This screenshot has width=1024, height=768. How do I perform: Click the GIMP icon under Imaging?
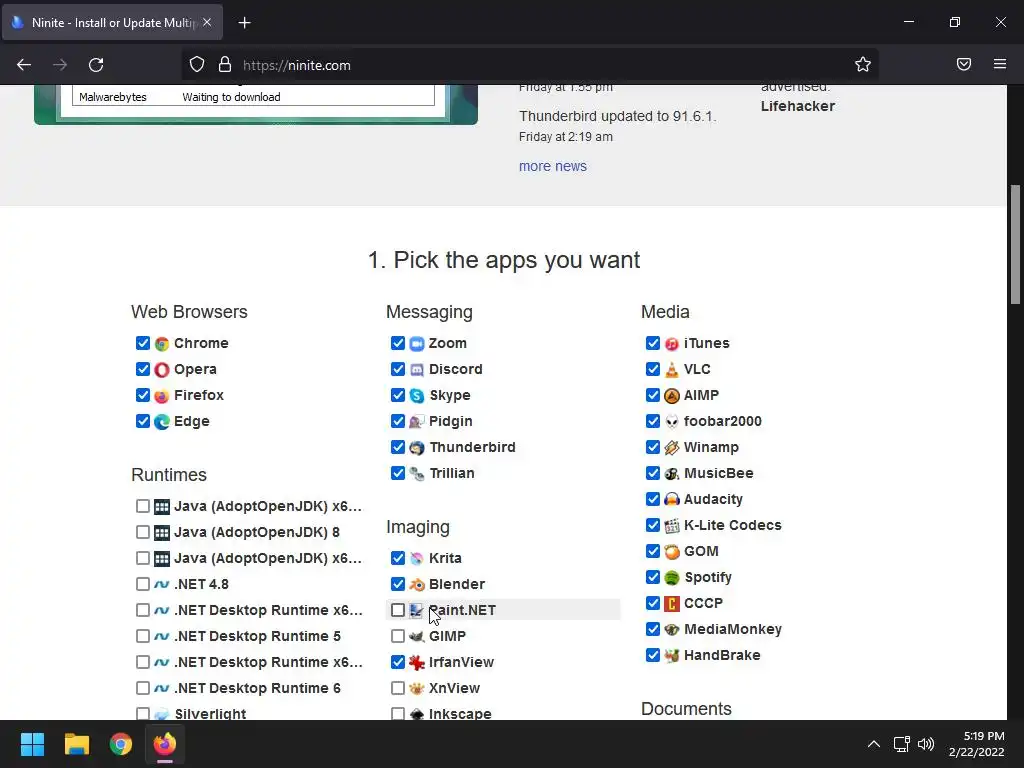[417, 637]
